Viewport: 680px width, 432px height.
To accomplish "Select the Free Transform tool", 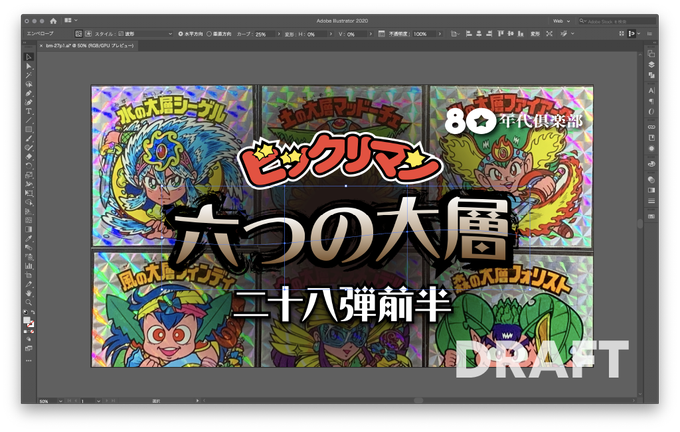I will click(x=29, y=193).
